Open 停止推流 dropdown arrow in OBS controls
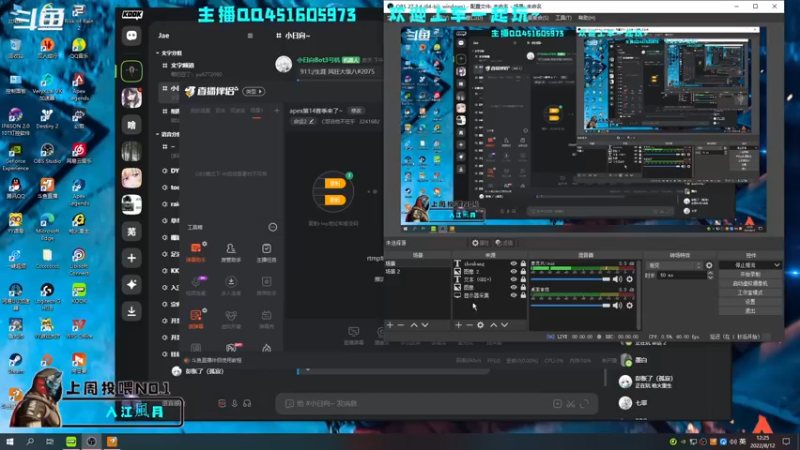 click(x=777, y=265)
